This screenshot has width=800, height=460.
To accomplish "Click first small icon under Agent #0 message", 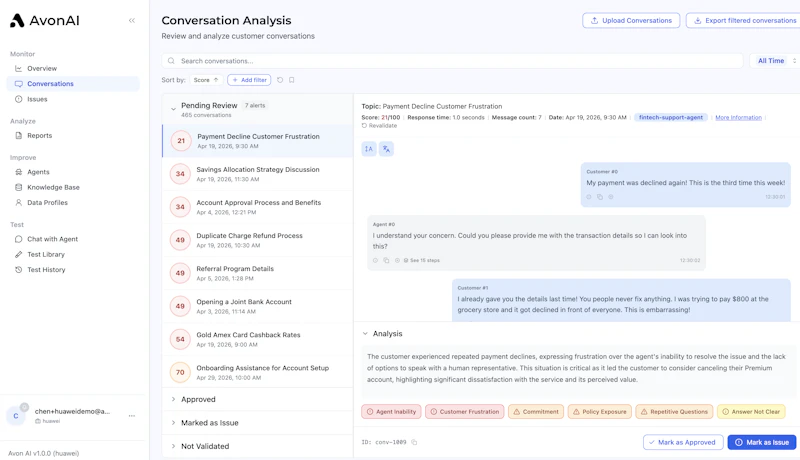I will coord(376,260).
